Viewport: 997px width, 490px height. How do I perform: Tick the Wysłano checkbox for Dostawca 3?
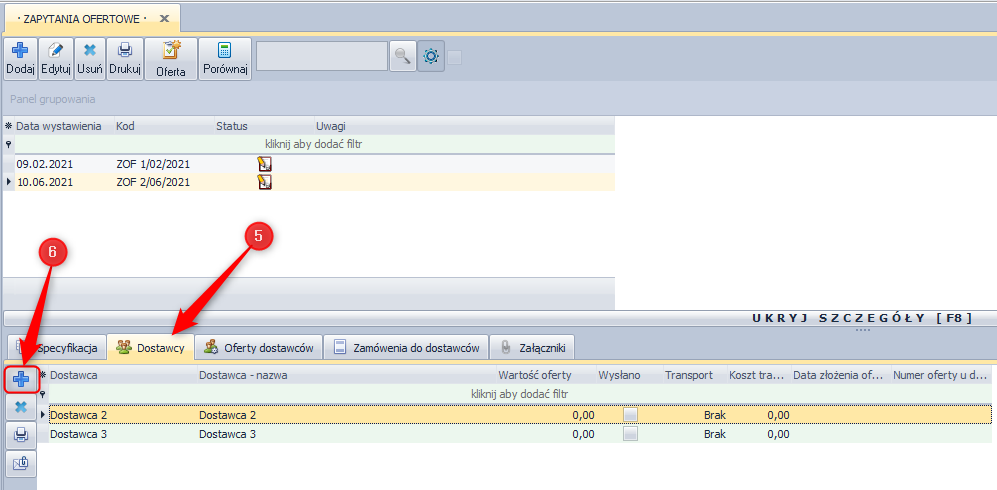[x=630, y=434]
